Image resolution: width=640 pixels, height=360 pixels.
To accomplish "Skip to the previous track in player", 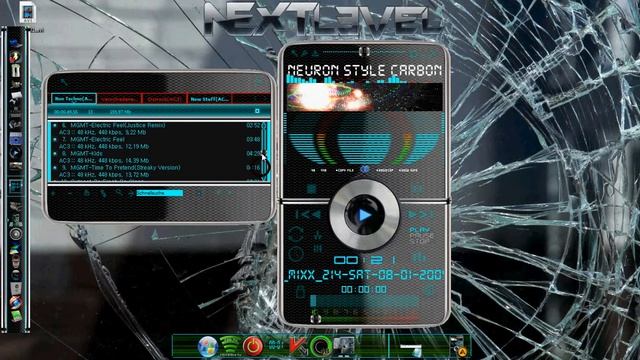I will click(308, 214).
